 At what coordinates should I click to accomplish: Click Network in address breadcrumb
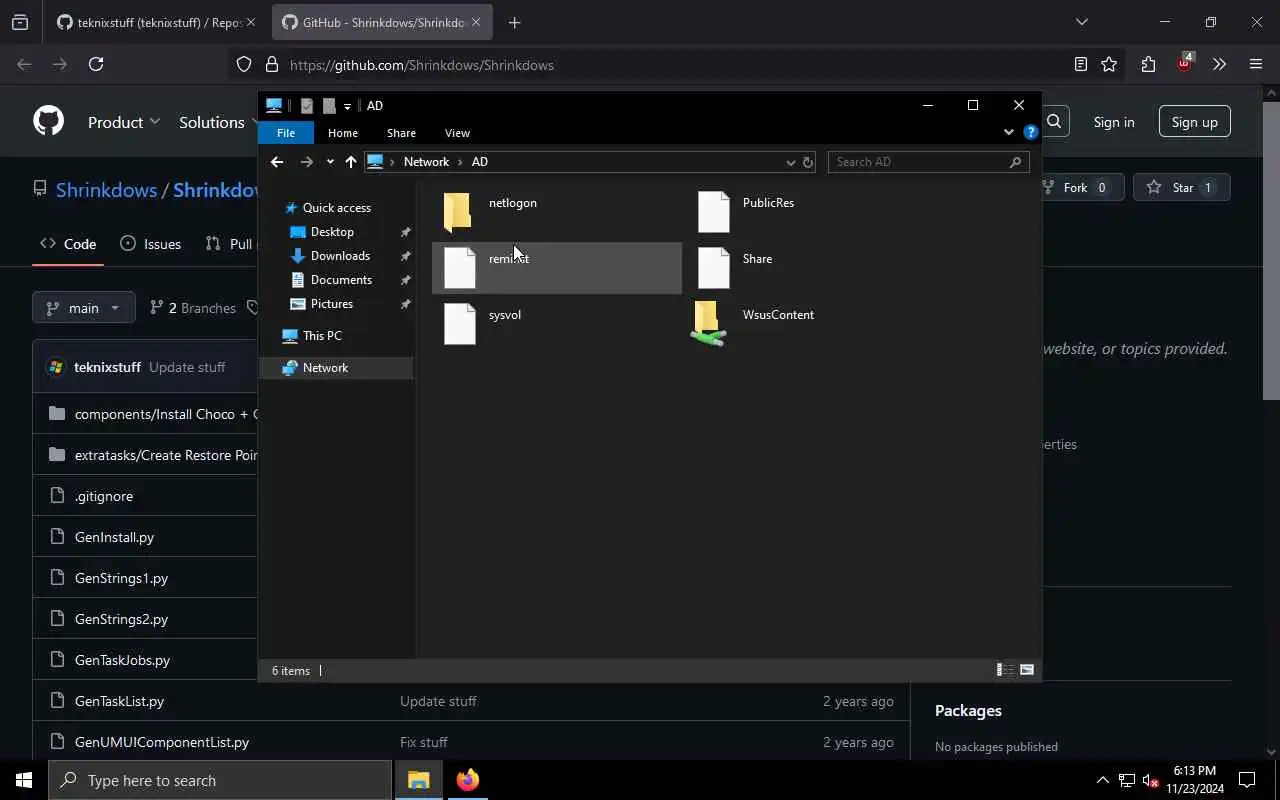(x=426, y=162)
